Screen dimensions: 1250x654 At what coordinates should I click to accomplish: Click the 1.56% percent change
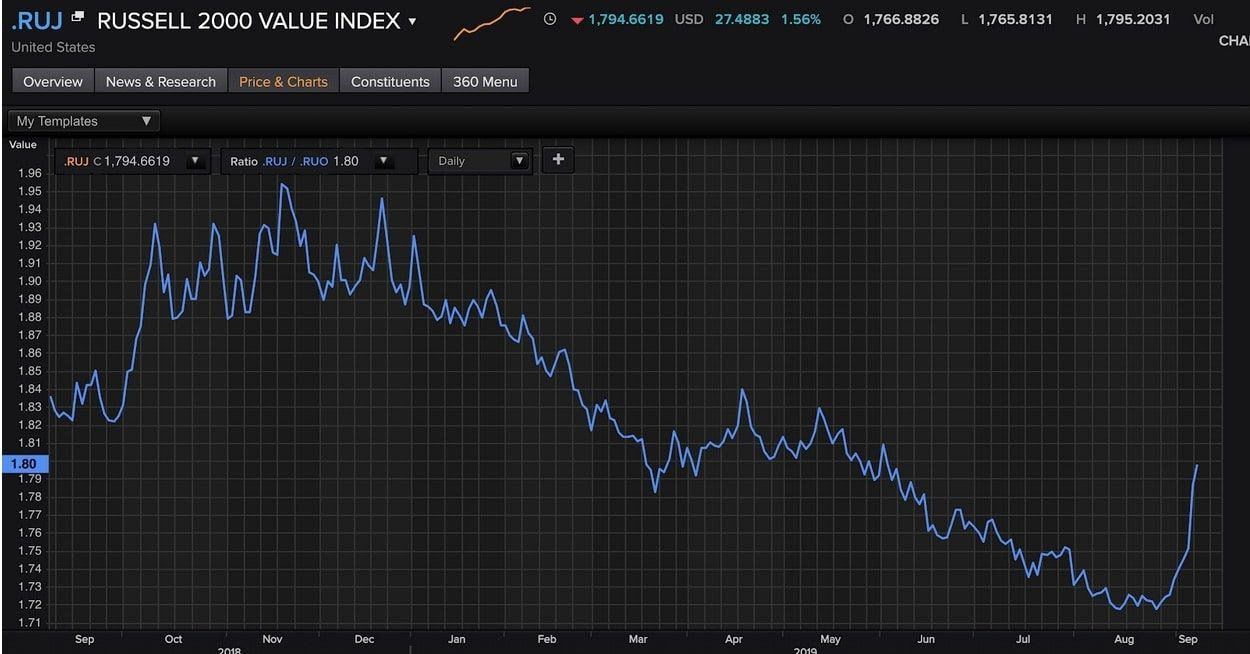click(801, 19)
